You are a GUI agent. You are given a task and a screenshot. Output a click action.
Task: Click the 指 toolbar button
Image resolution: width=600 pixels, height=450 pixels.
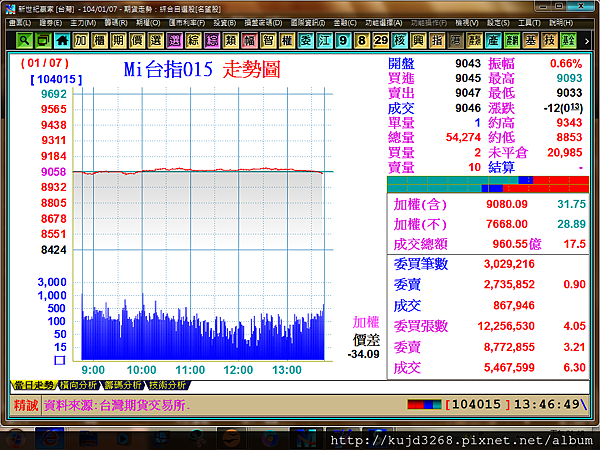click(437, 40)
